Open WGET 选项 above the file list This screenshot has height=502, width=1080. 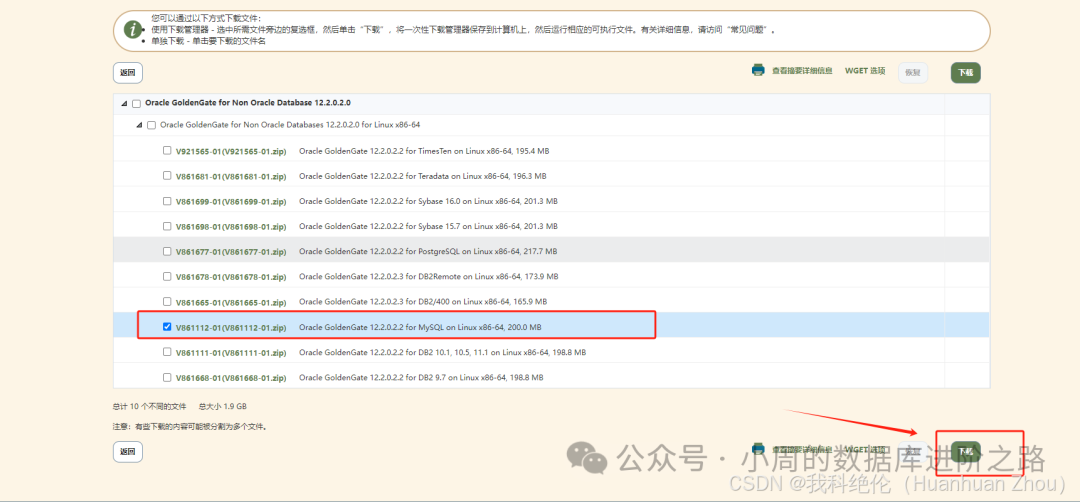tap(865, 71)
